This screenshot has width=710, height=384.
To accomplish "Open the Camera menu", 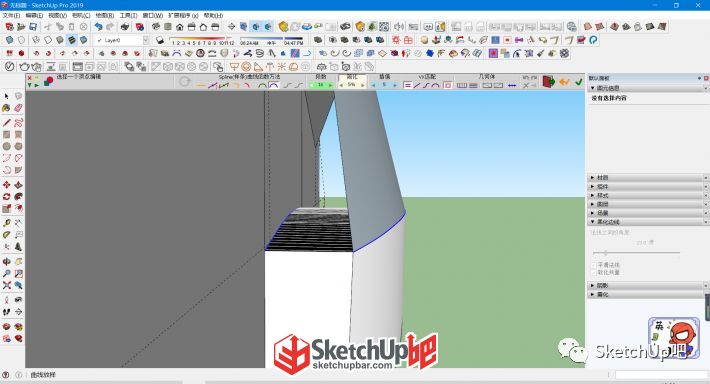I will 81,15.
